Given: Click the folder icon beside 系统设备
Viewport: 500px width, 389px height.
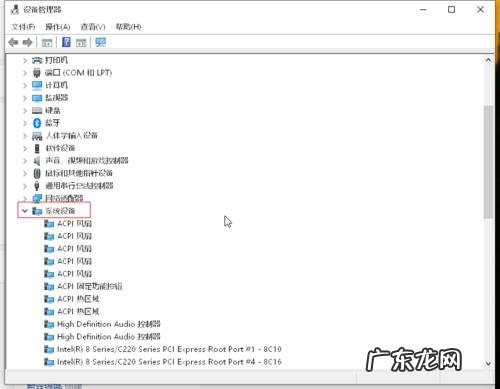Looking at the screenshot, I should pyautogui.click(x=37, y=211).
